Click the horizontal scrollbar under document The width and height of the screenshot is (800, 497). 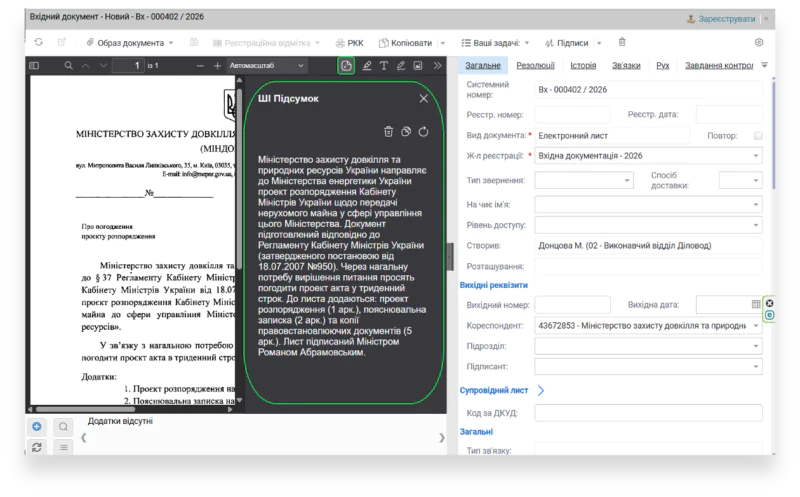tap(85, 409)
